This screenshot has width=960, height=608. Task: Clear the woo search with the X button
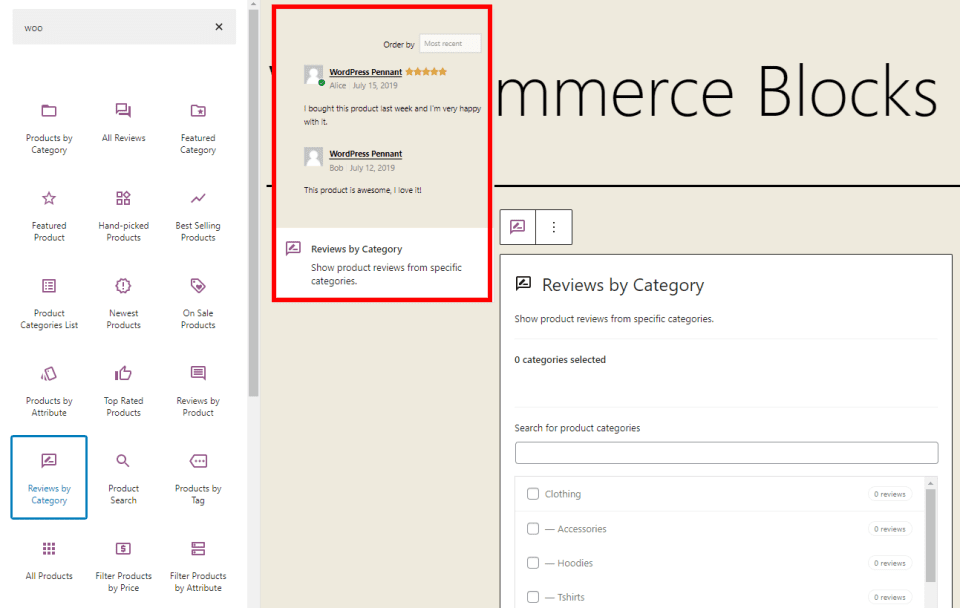tap(219, 27)
